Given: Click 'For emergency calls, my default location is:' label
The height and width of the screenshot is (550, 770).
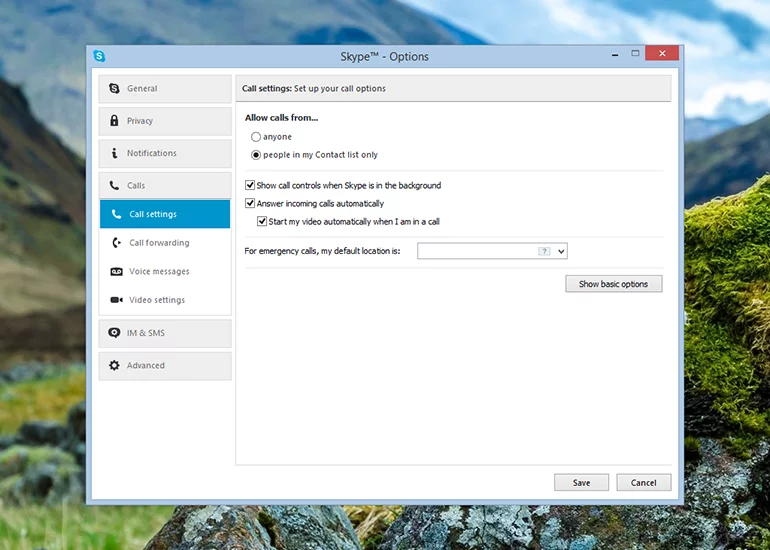Looking at the screenshot, I should pos(322,251).
